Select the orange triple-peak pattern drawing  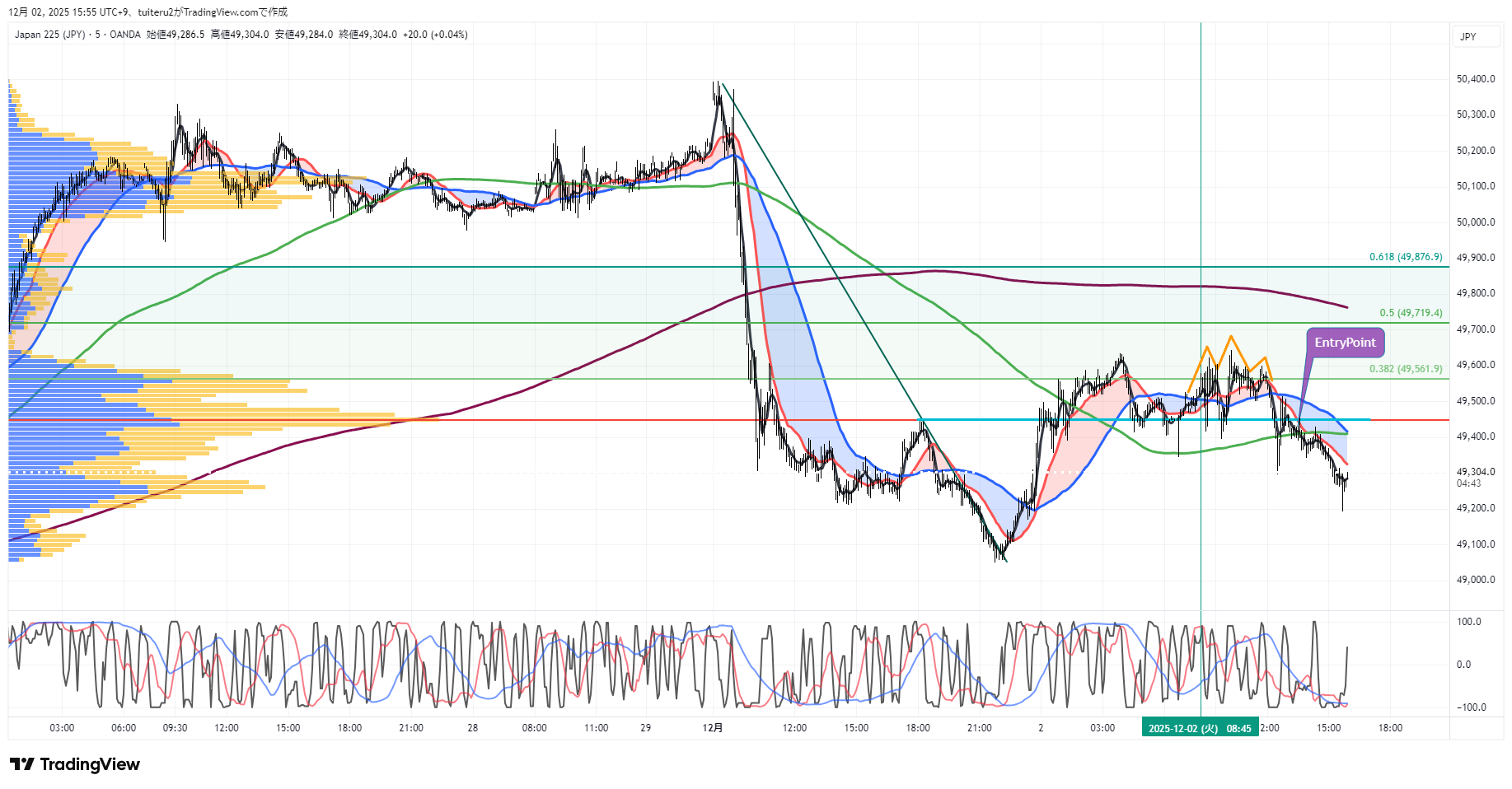coord(1230,338)
